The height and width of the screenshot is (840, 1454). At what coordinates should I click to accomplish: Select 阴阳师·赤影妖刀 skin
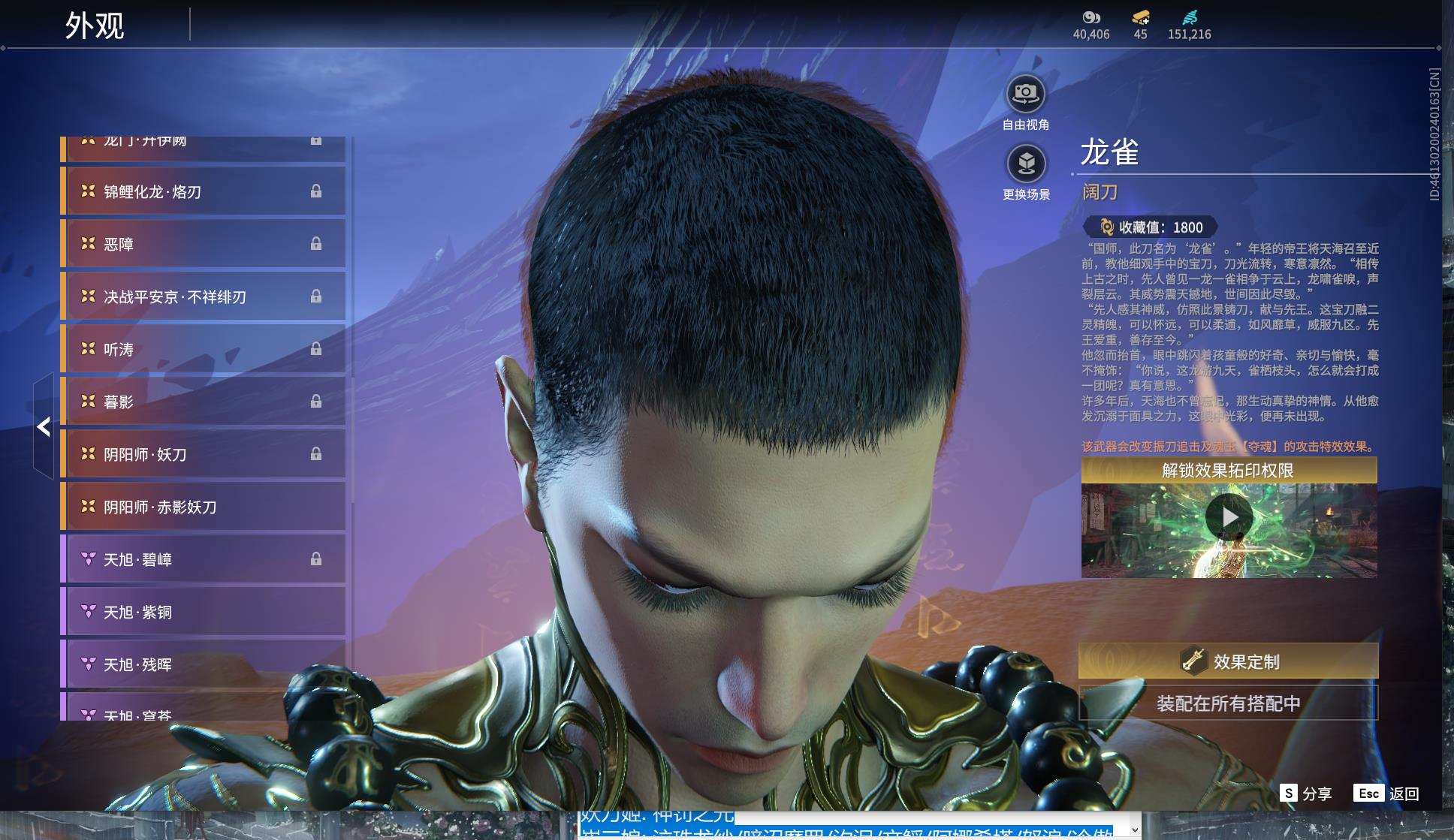pos(203,507)
